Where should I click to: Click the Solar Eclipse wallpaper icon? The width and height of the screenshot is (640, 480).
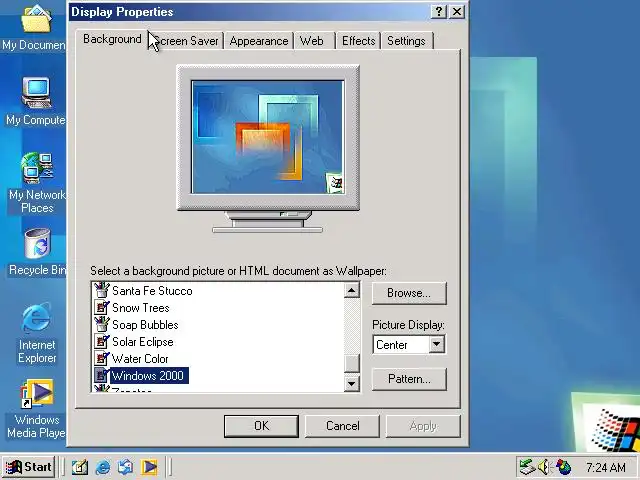click(x=102, y=342)
